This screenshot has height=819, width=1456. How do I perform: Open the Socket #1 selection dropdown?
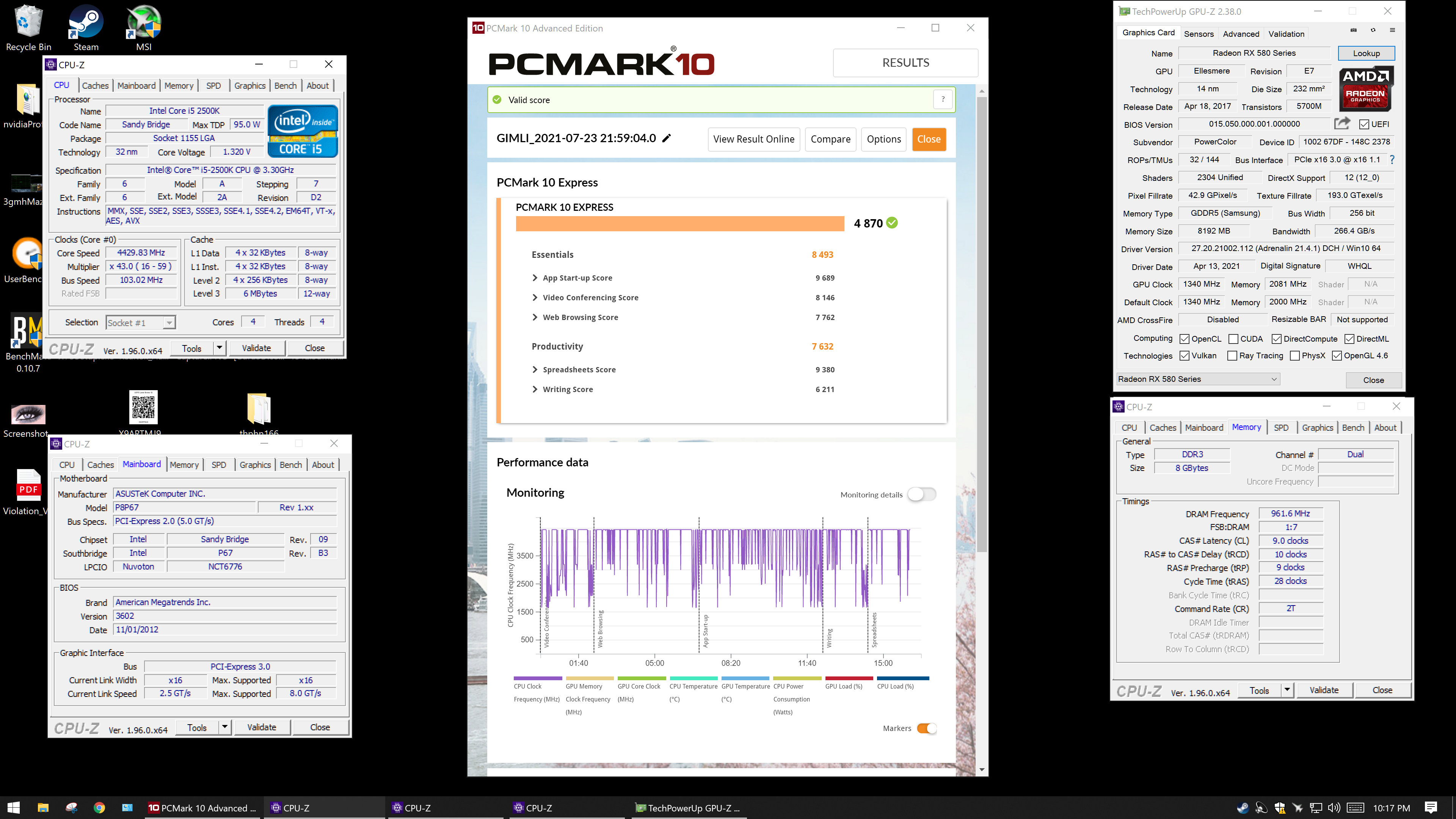(141, 322)
